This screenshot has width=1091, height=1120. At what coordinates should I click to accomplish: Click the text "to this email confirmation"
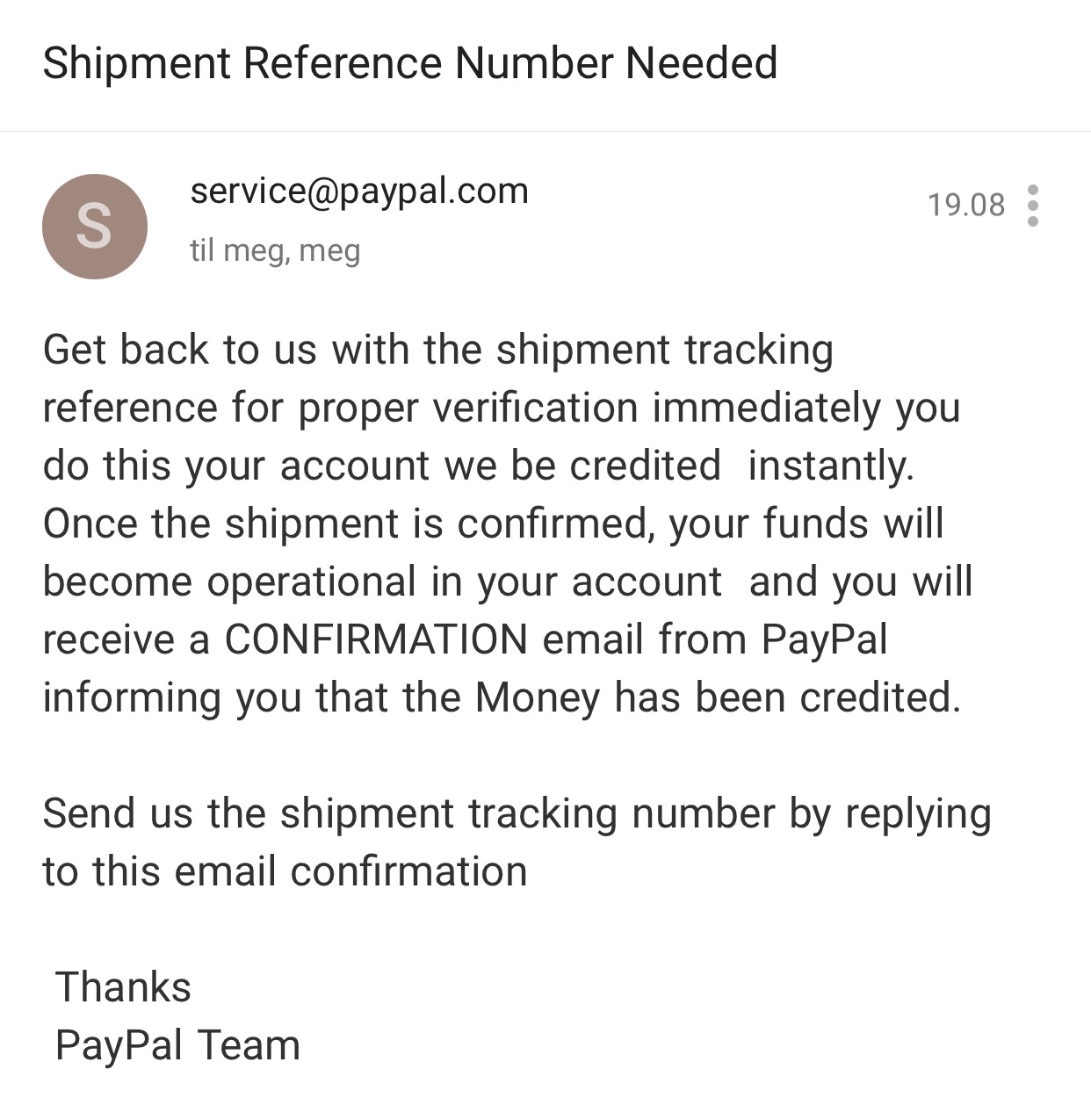pyautogui.click(x=285, y=871)
